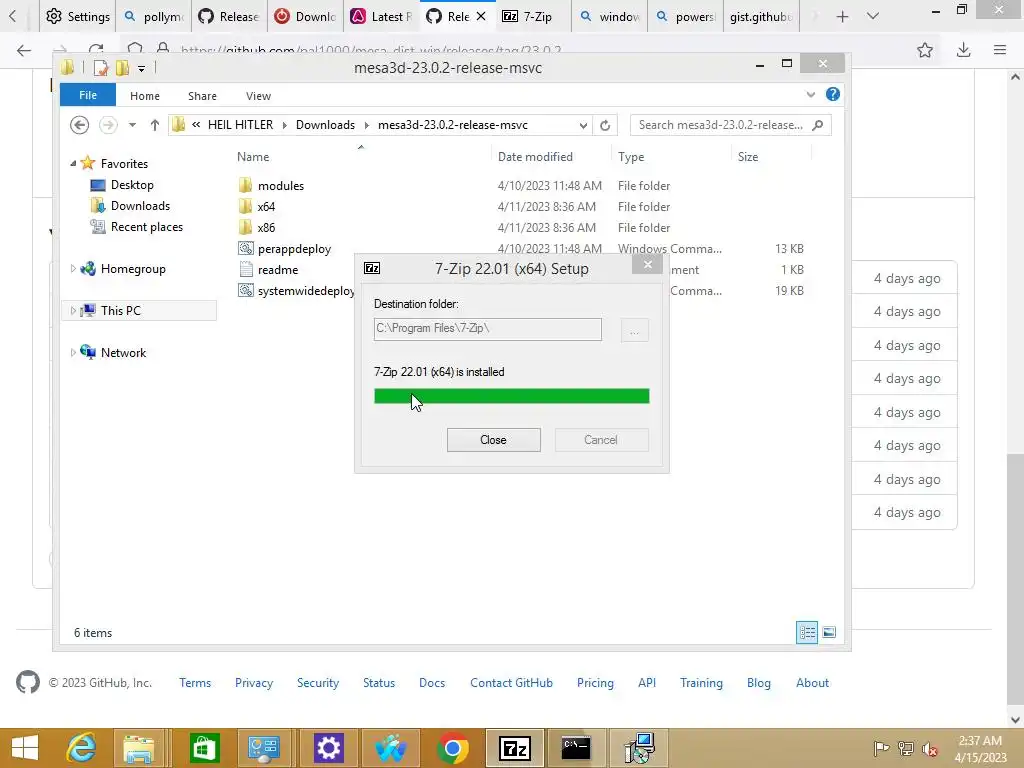This screenshot has width=1024, height=768.
Task: Refresh the Explorer folder view
Action: click(x=605, y=125)
